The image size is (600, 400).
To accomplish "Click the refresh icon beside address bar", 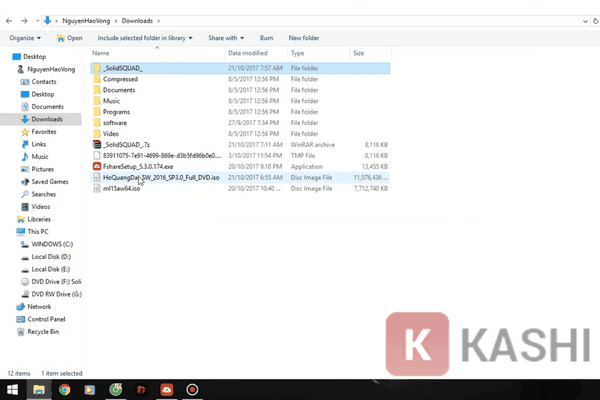I will [596, 21].
